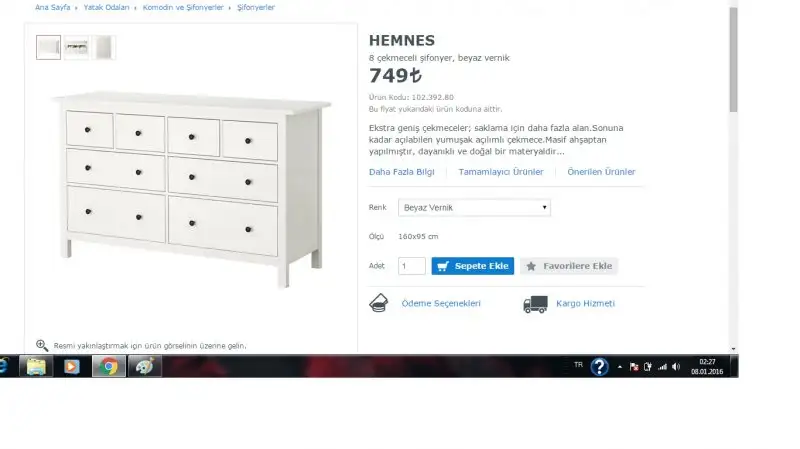Add product with Sepete Ekle button
This screenshot has width=800, height=449.
(472, 266)
